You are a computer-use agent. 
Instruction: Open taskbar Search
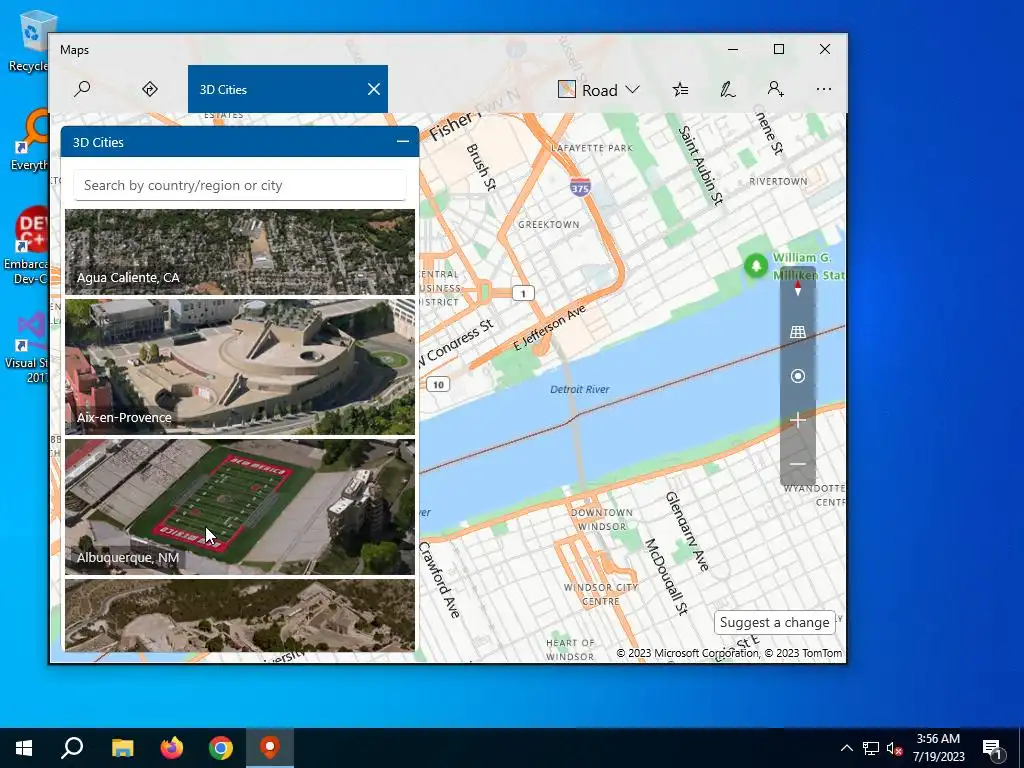coord(72,748)
